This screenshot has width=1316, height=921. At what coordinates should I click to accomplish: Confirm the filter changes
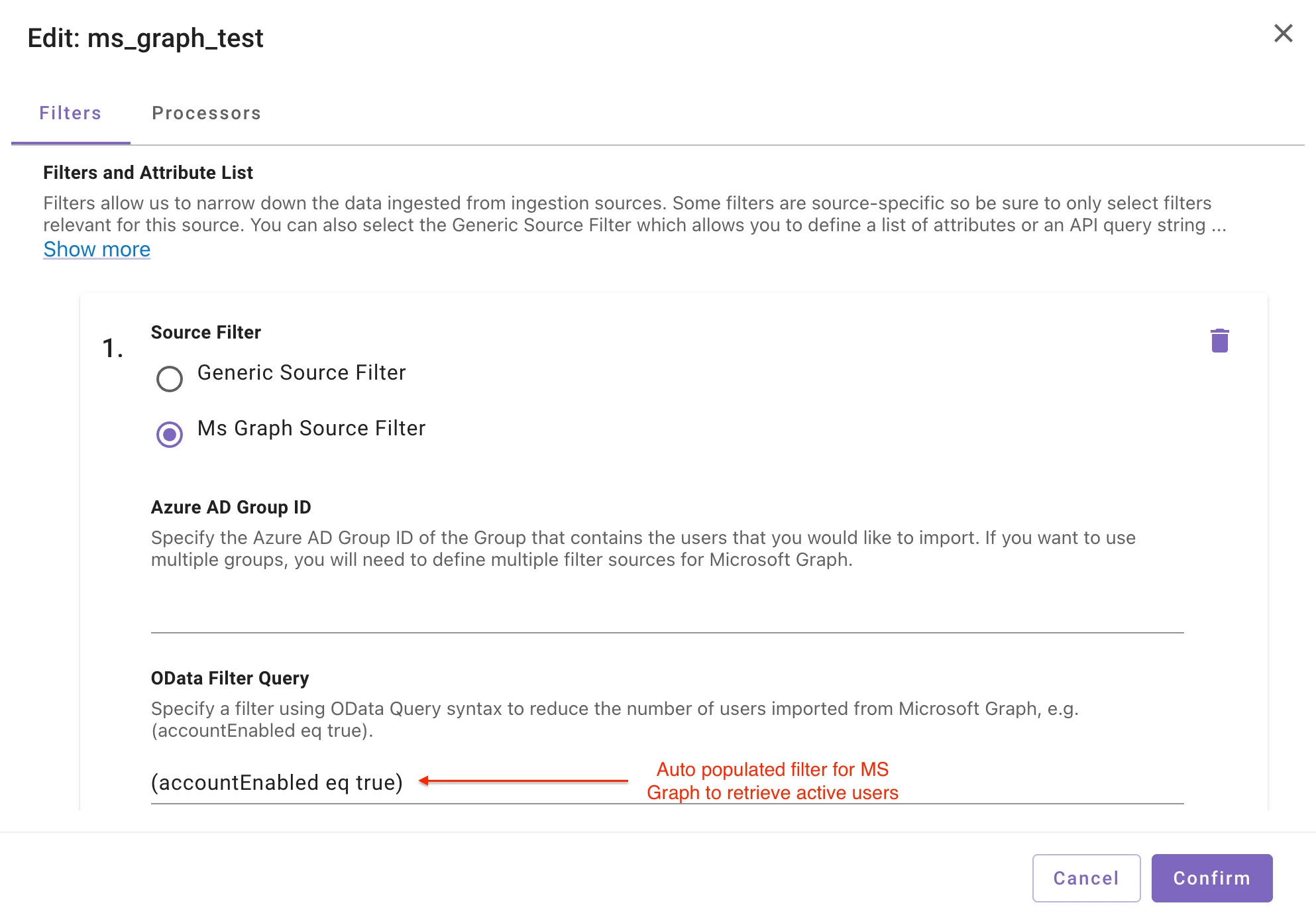click(x=1211, y=878)
